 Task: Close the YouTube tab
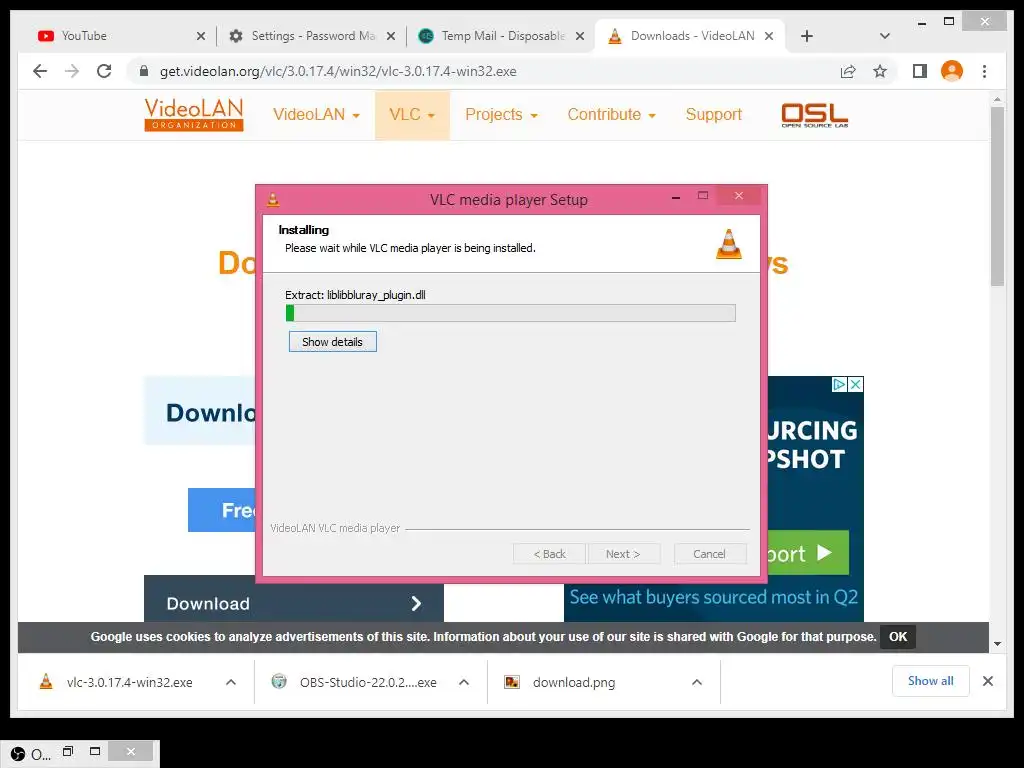click(200, 36)
